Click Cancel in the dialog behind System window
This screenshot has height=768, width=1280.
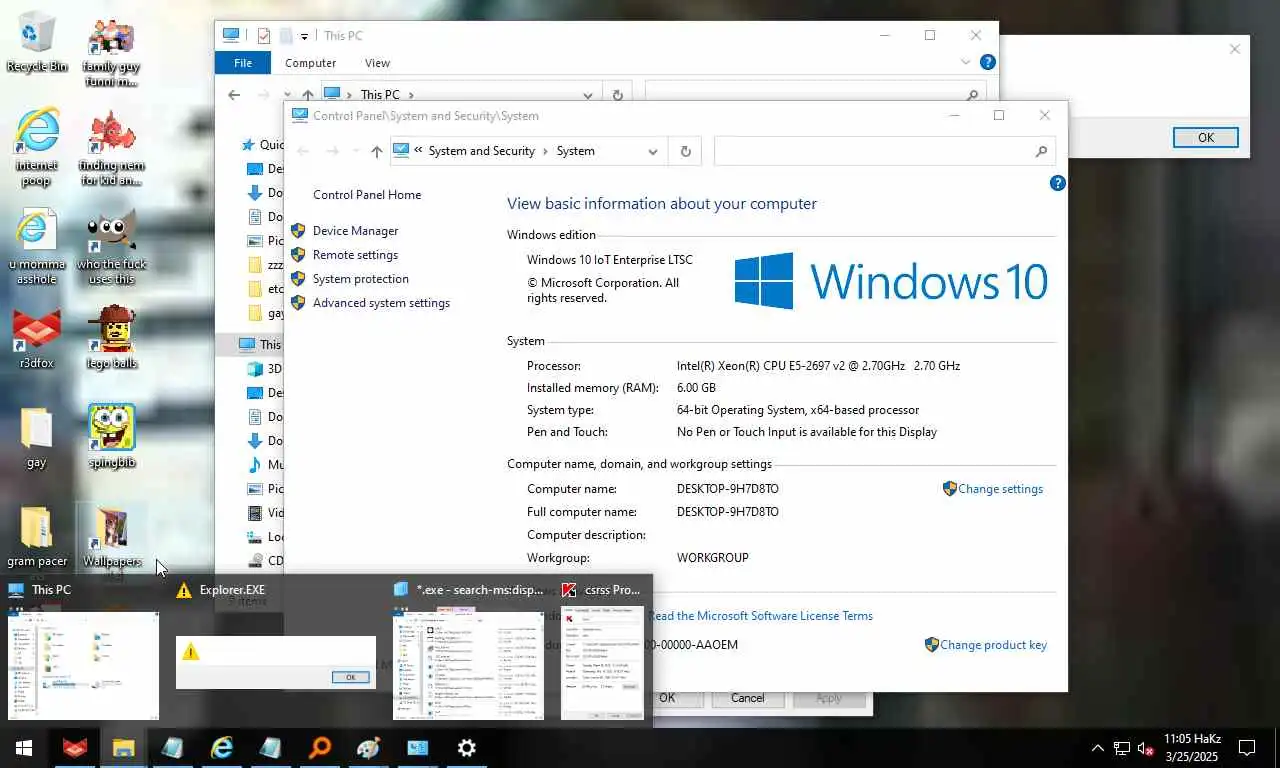(747, 698)
